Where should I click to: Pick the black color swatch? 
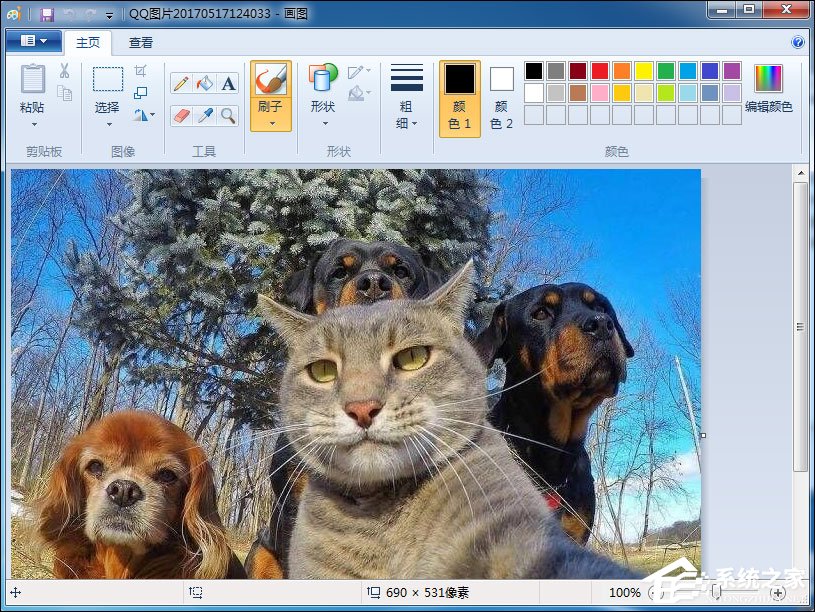534,71
